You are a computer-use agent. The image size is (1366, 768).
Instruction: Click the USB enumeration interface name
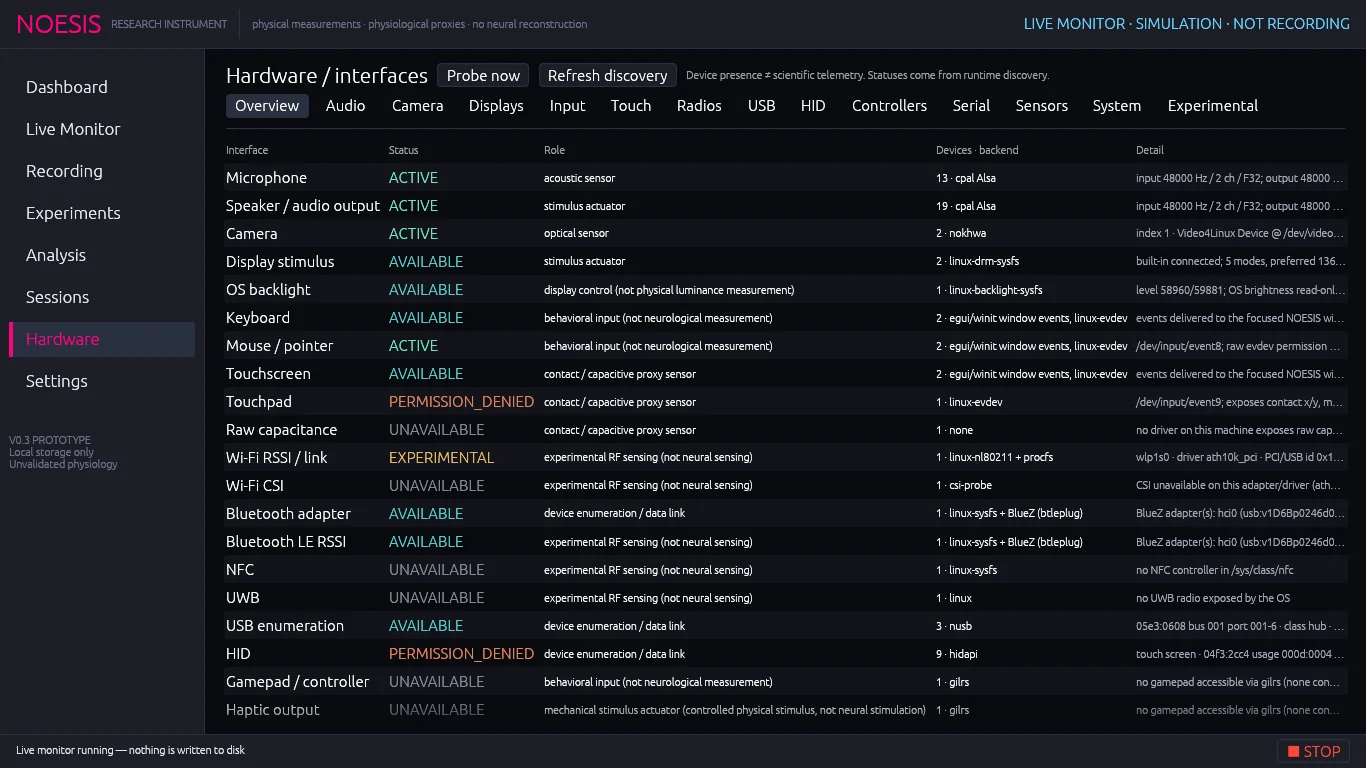pyautogui.click(x=285, y=626)
